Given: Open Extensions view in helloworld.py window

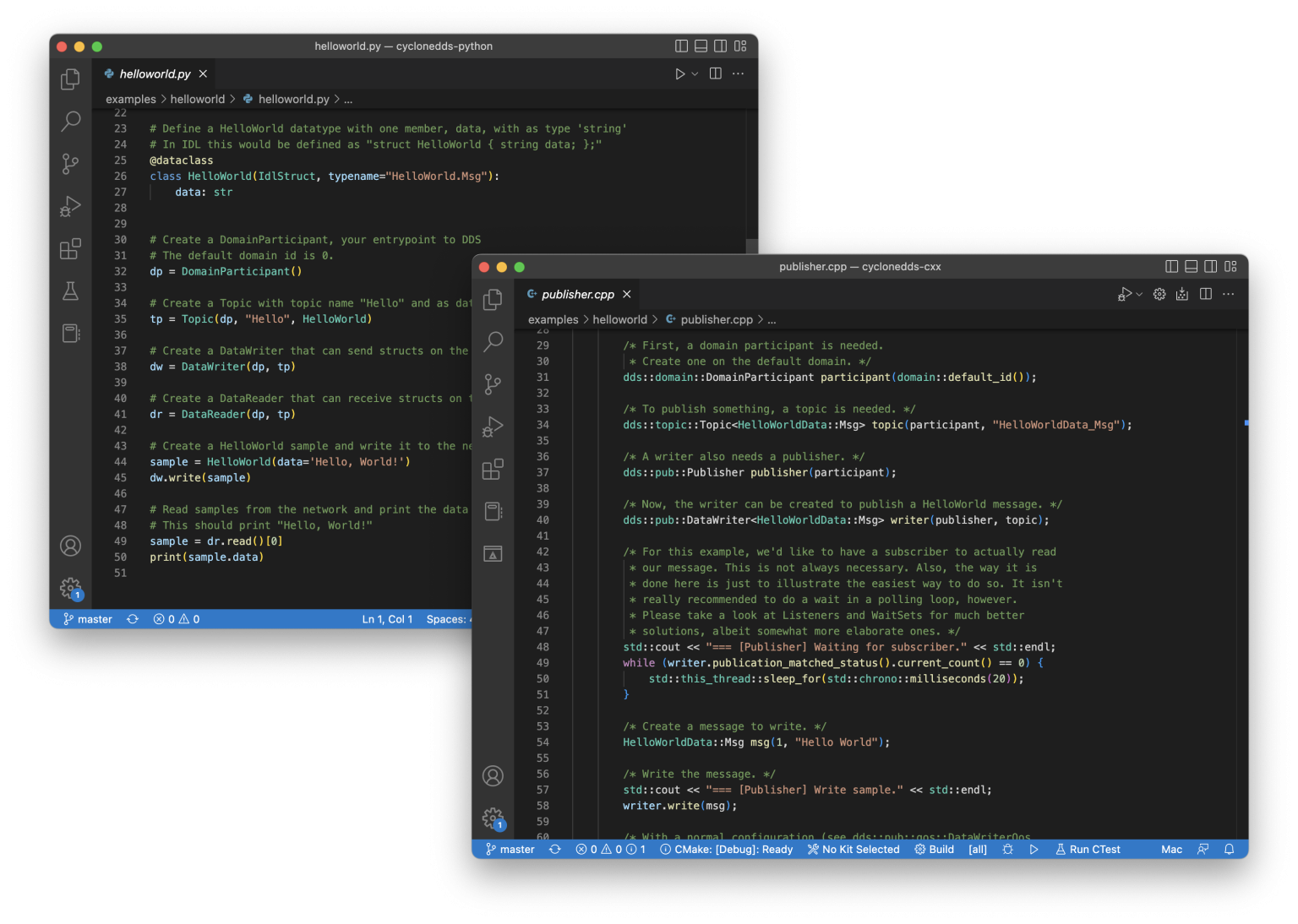Looking at the screenshot, I should [71, 248].
